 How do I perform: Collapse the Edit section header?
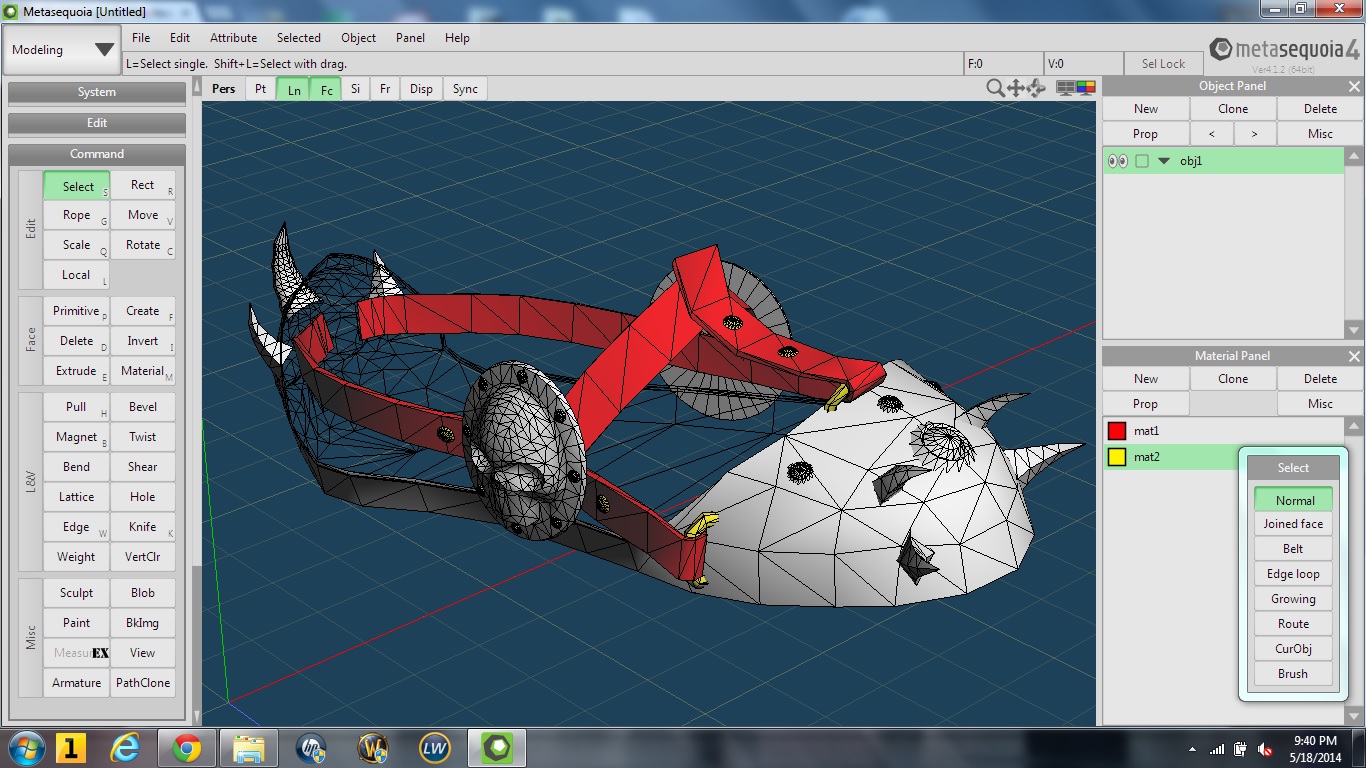coord(97,123)
